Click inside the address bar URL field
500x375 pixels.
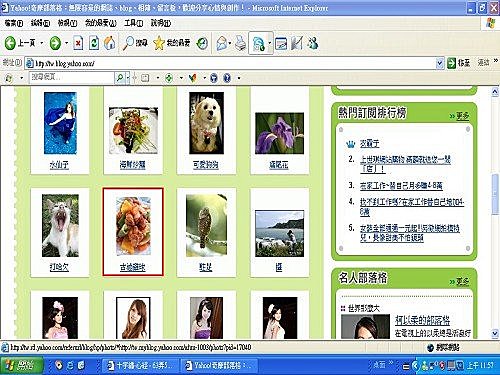230,63
